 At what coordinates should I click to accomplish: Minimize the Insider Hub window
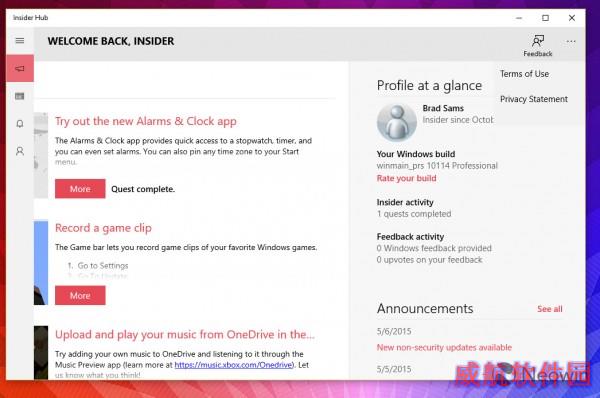[519, 18]
